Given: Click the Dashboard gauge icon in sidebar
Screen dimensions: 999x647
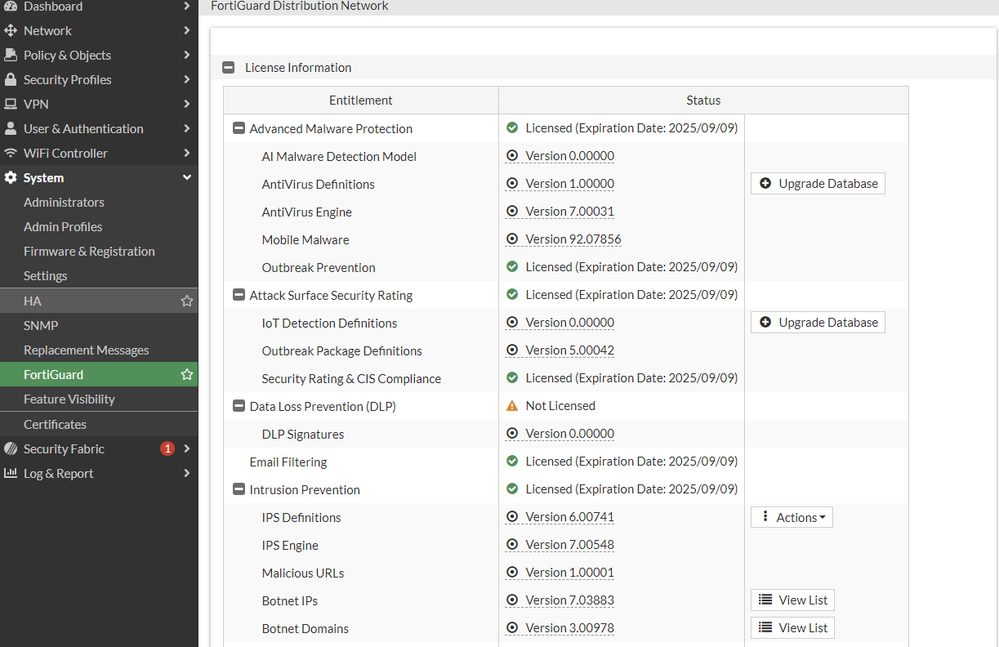Looking at the screenshot, I should click(x=10, y=6).
